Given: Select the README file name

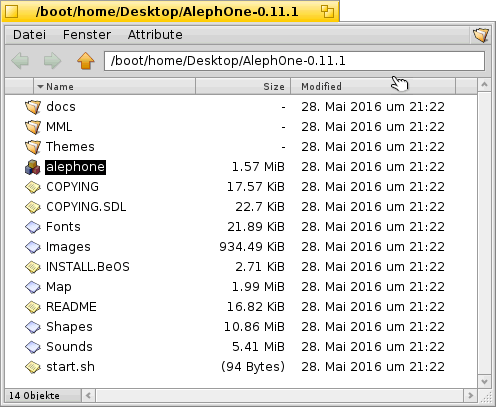Looking at the screenshot, I should (x=71, y=307).
